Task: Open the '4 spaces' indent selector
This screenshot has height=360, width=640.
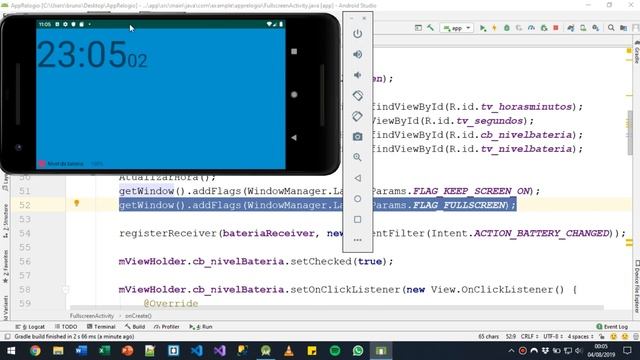Action: click(581, 337)
